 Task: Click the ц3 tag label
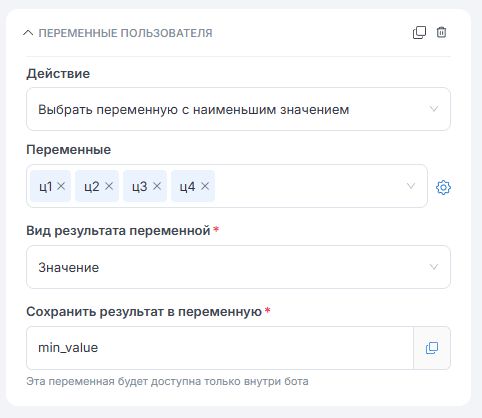tap(140, 187)
